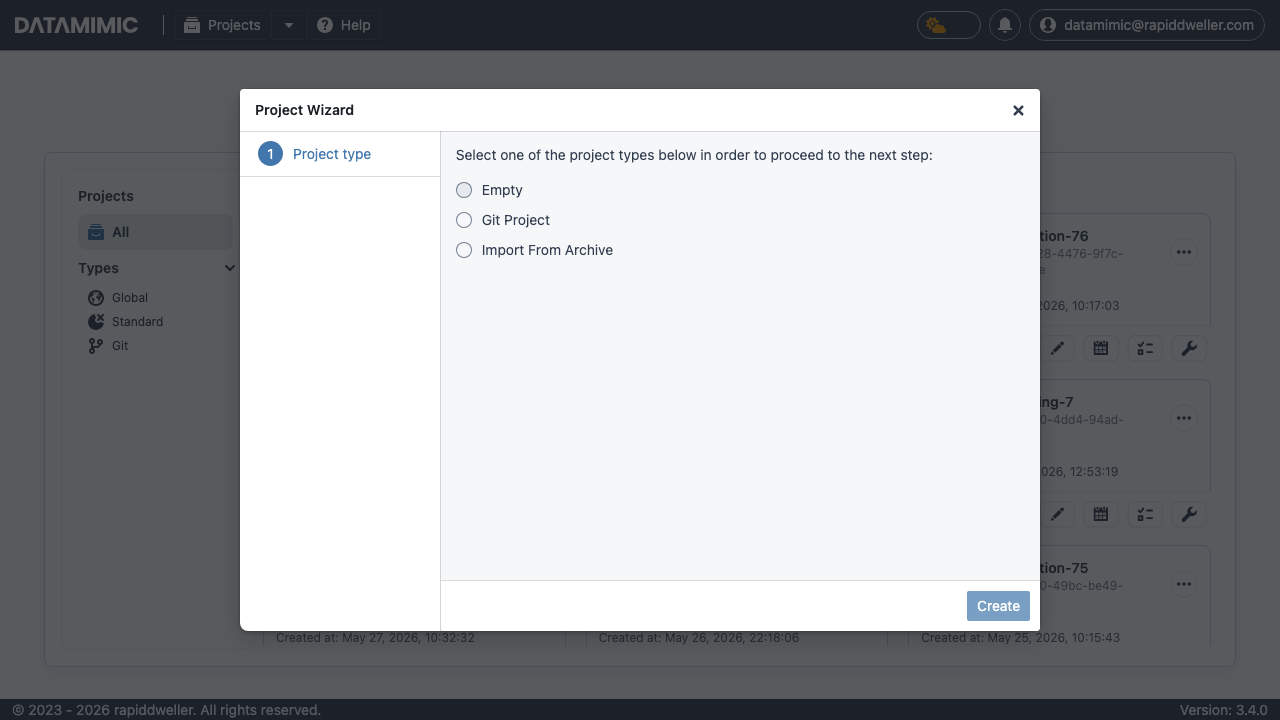Select the Import From Archive radio button
Image resolution: width=1280 pixels, height=720 pixels.
(x=464, y=250)
